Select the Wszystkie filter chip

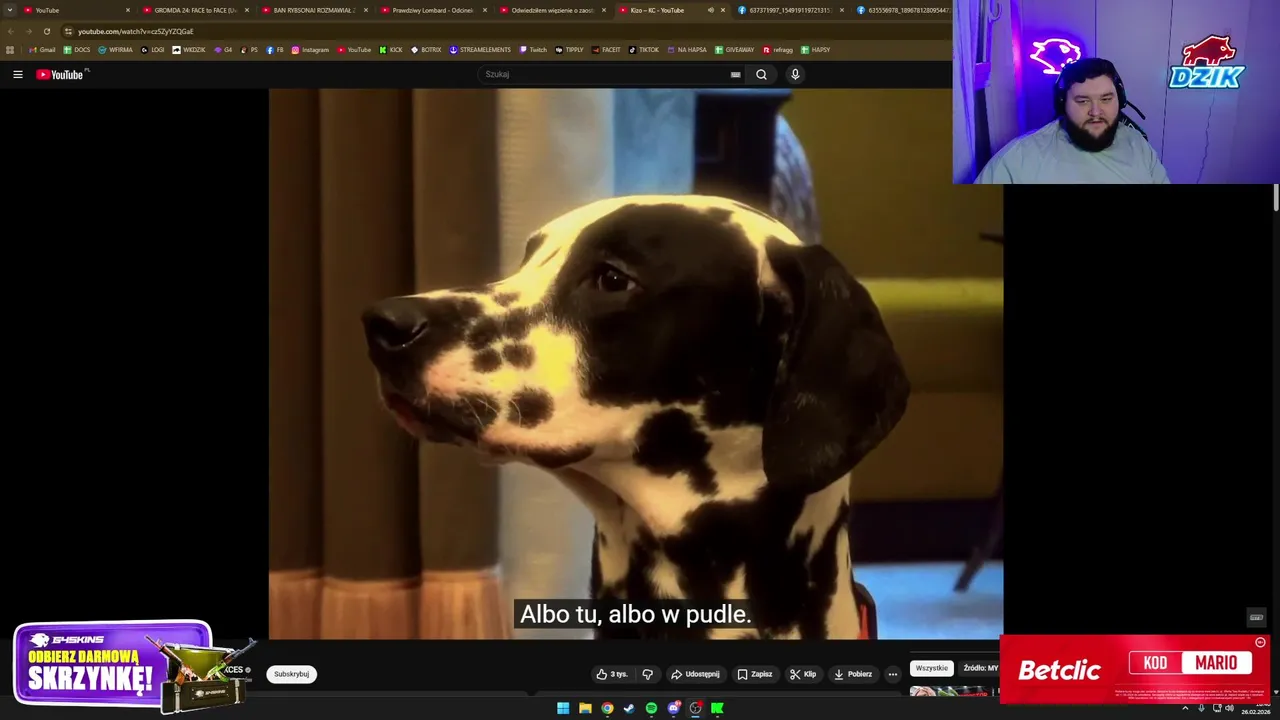coord(931,668)
